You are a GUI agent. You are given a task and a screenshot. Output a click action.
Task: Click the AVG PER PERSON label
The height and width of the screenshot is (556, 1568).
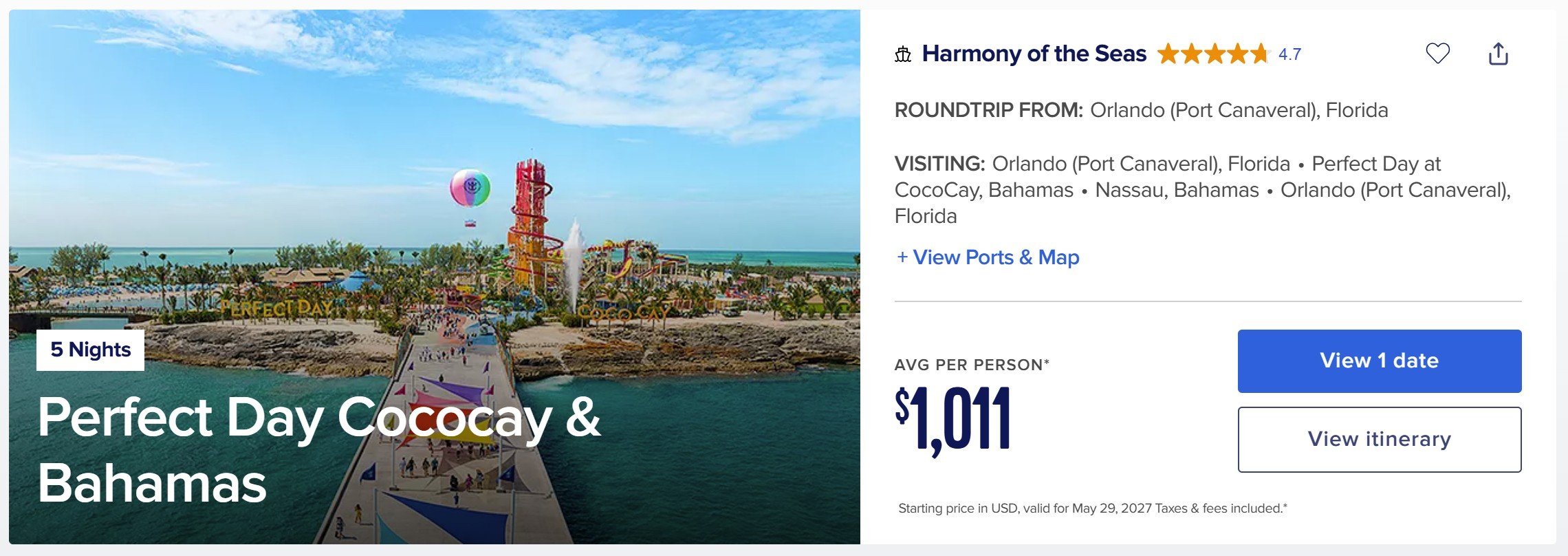pyautogui.click(x=972, y=365)
